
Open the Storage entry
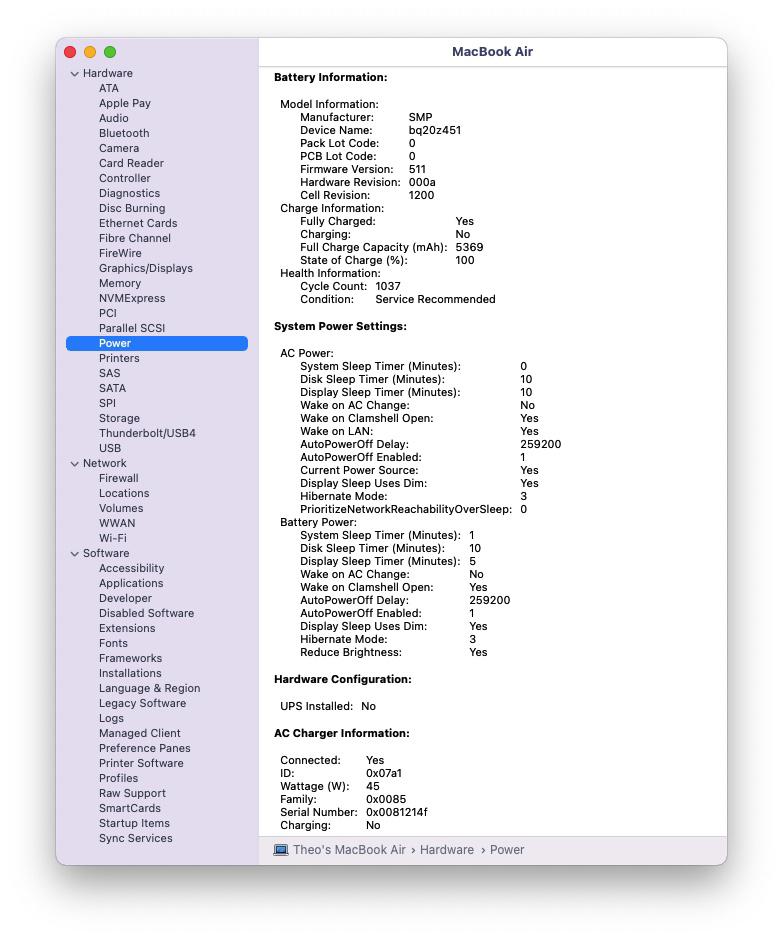pyautogui.click(x=119, y=418)
